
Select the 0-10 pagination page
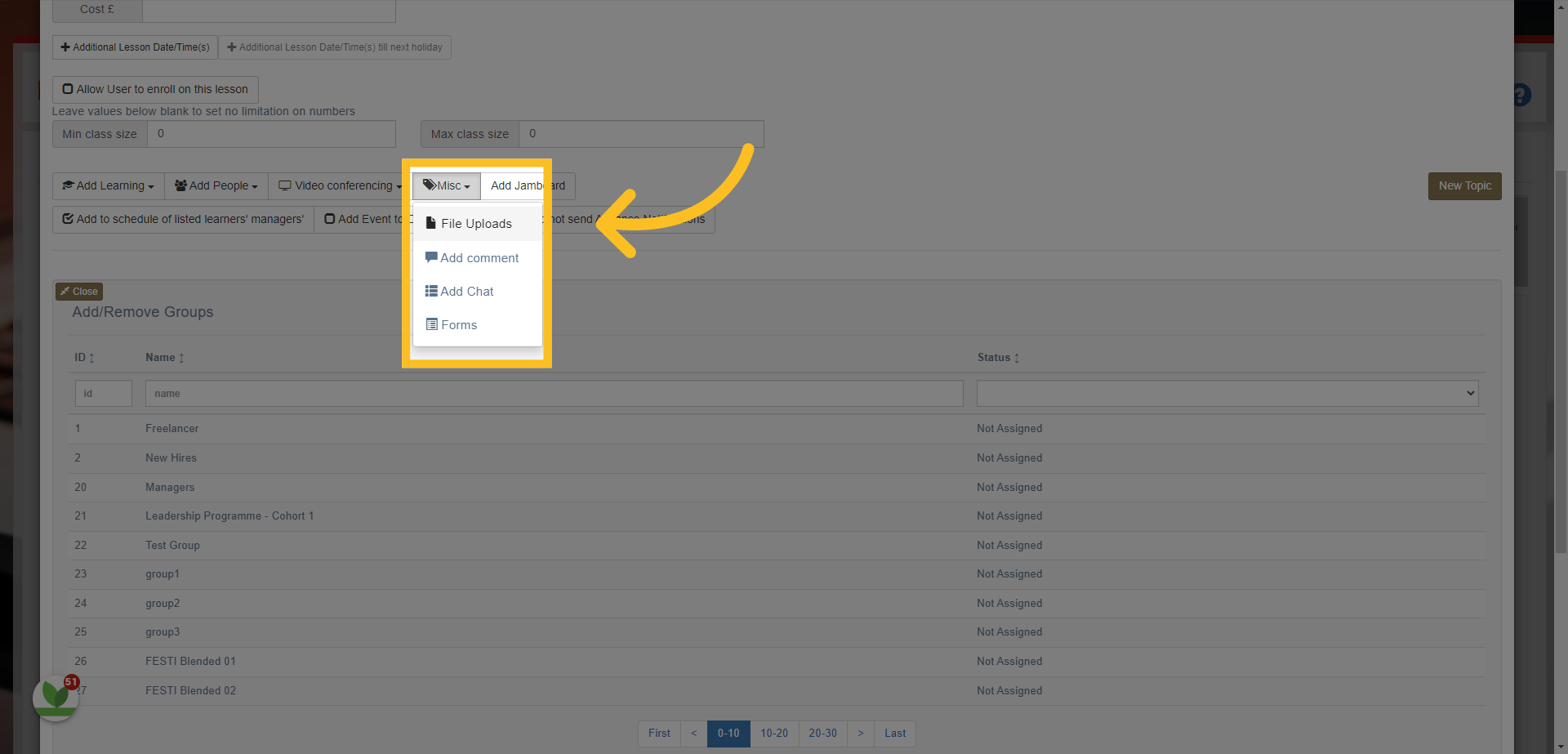728,734
